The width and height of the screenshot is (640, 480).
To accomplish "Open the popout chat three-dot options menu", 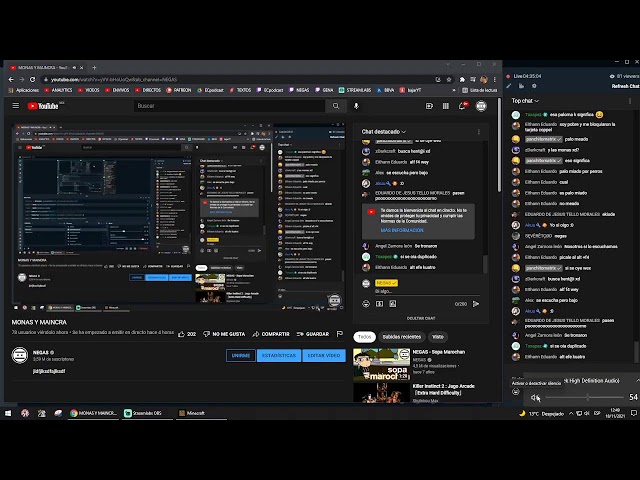I will coord(630,101).
